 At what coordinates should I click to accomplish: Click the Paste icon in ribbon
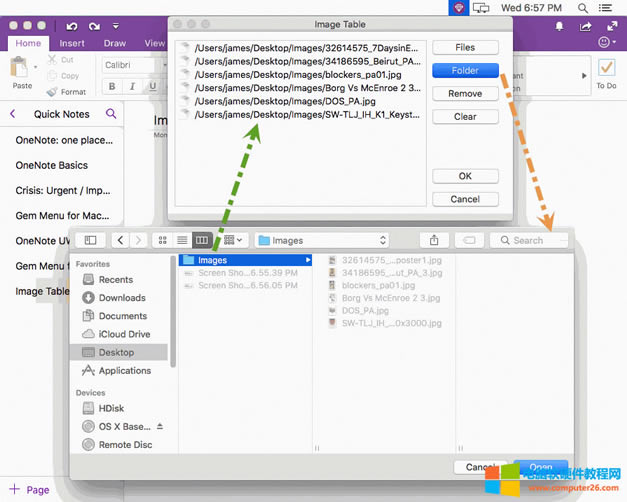(19, 71)
